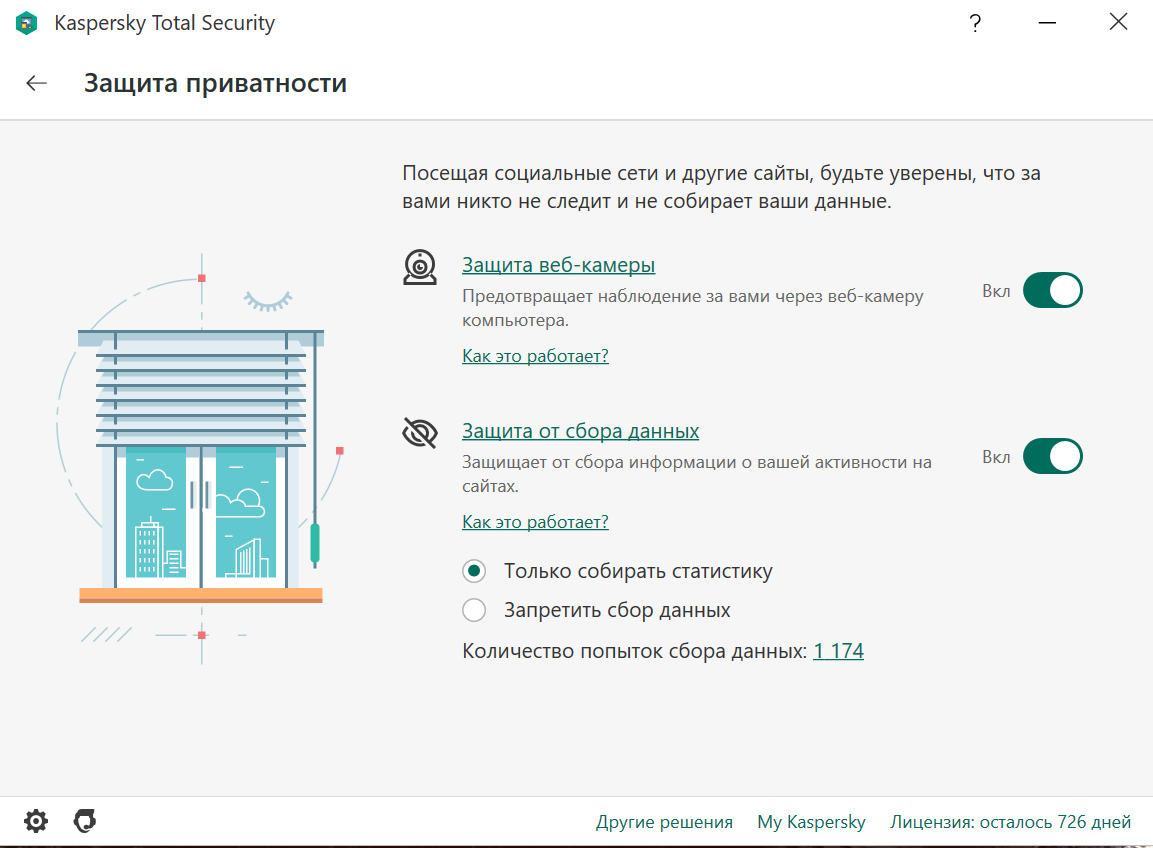Click the Посещая социальные сети intro paragraph

tap(721, 187)
